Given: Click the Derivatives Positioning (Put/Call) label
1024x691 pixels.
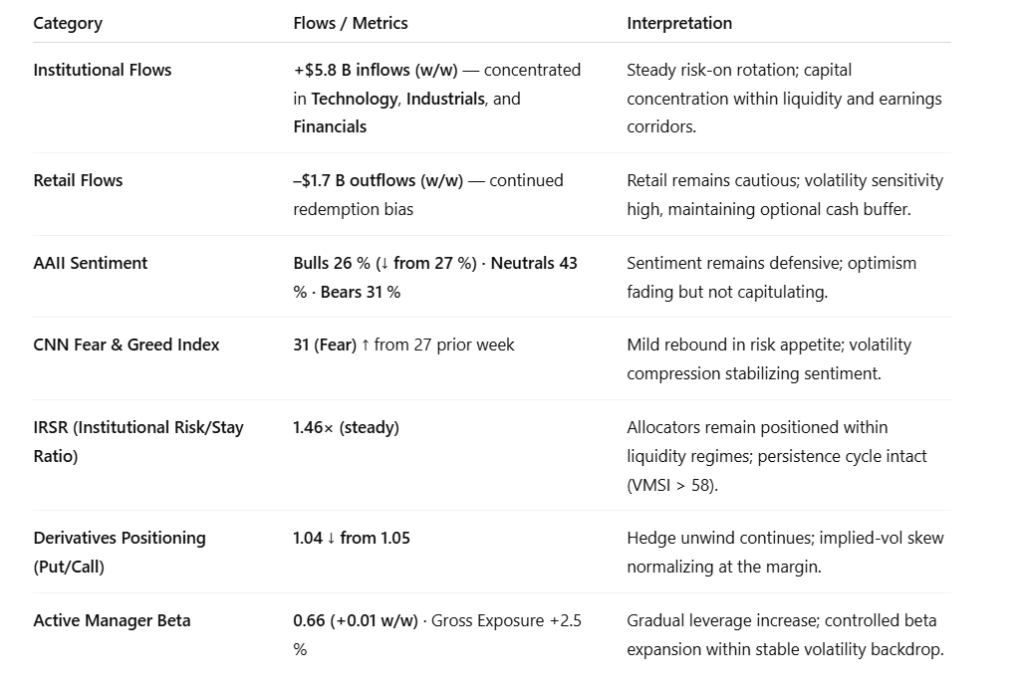Looking at the screenshot, I should point(119,551).
